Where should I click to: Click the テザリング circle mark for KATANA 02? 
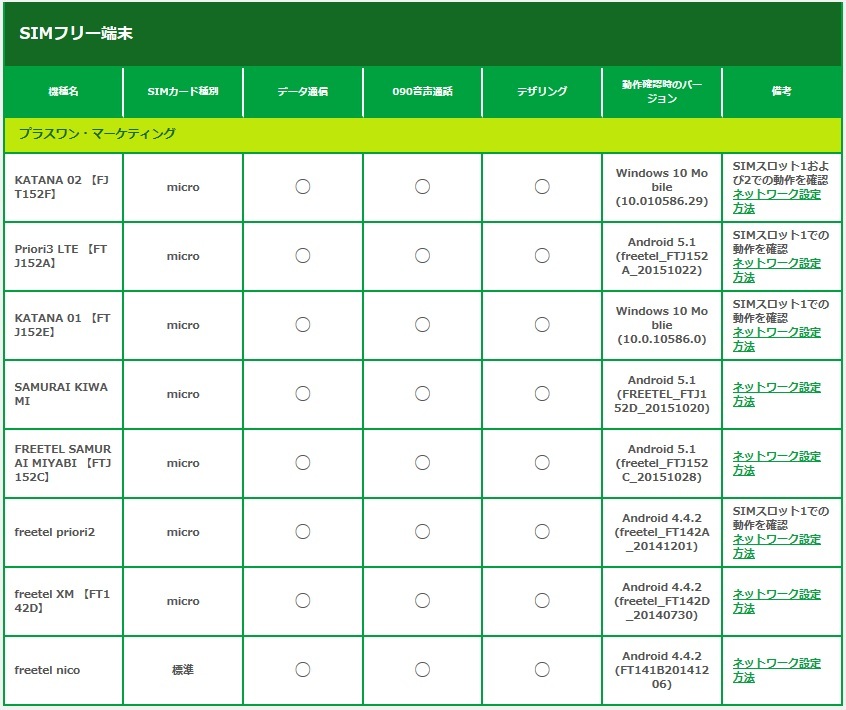tap(542, 187)
